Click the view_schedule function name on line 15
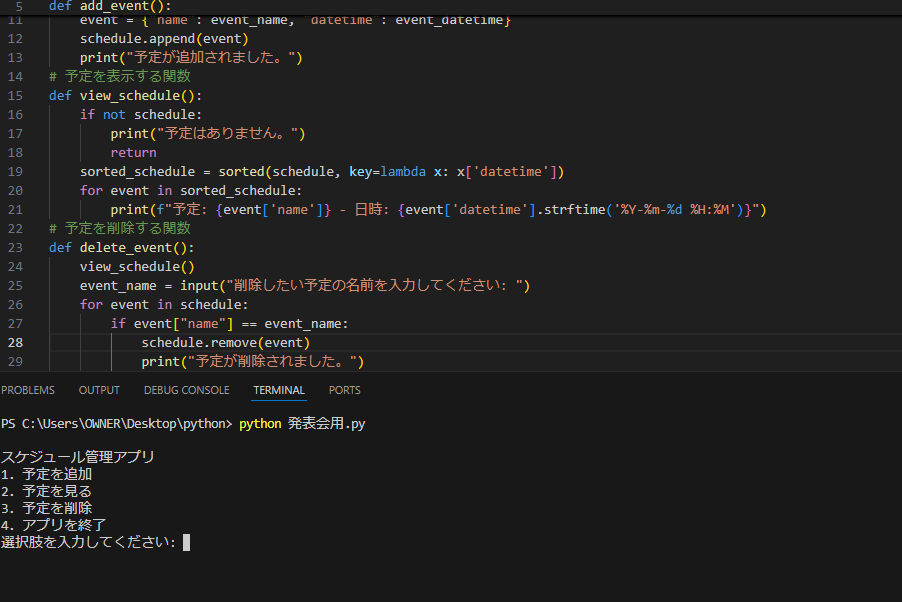This screenshot has height=602, width=902. (129, 96)
